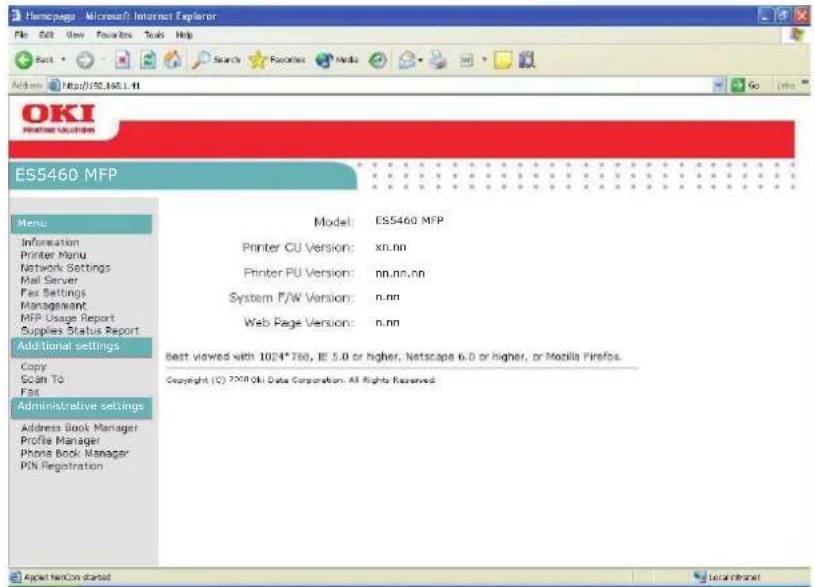Open the View menu
The width and height of the screenshot is (815, 587).
[x=75, y=35]
